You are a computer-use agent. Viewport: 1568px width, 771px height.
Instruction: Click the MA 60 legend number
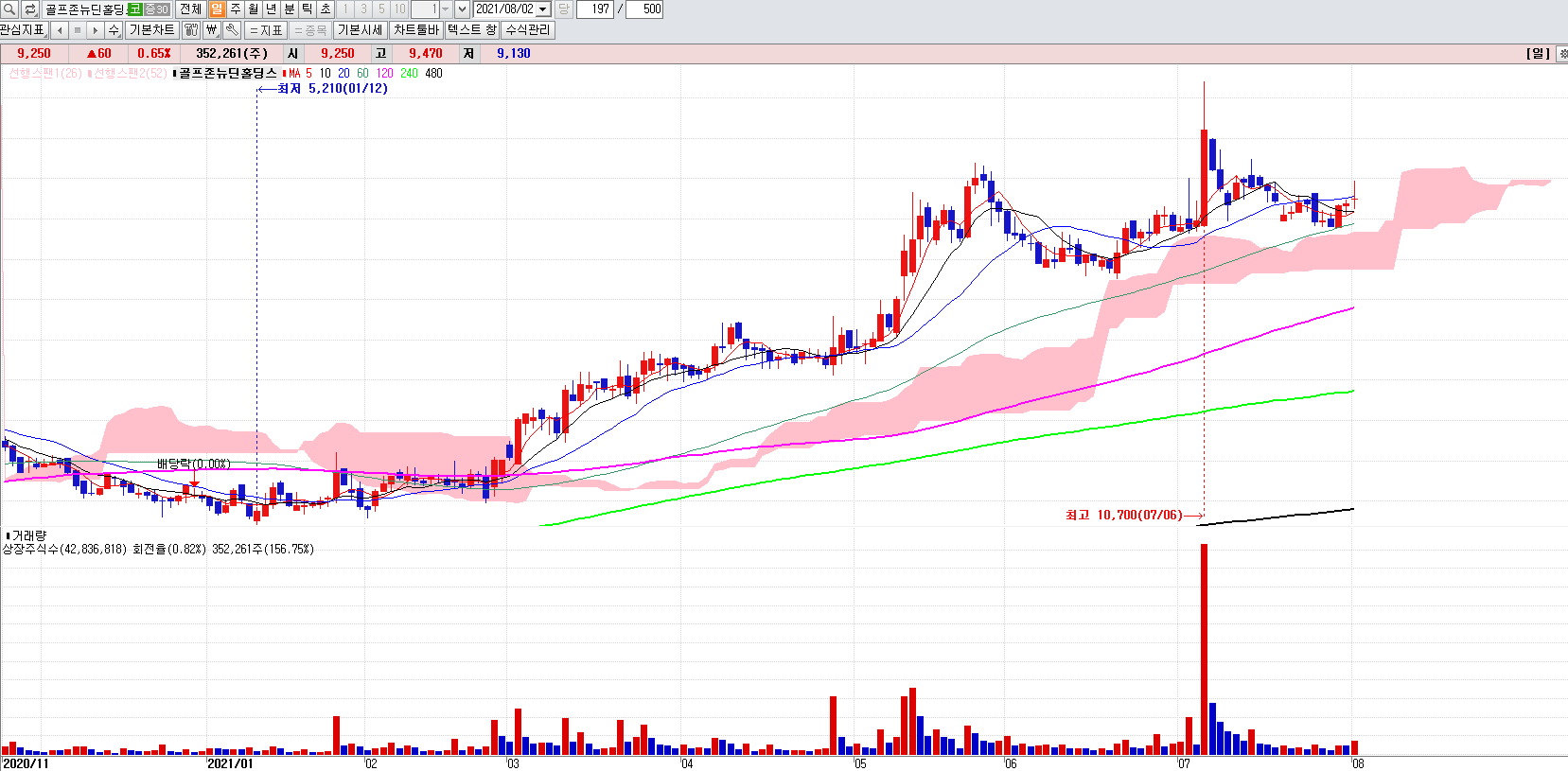pos(362,73)
